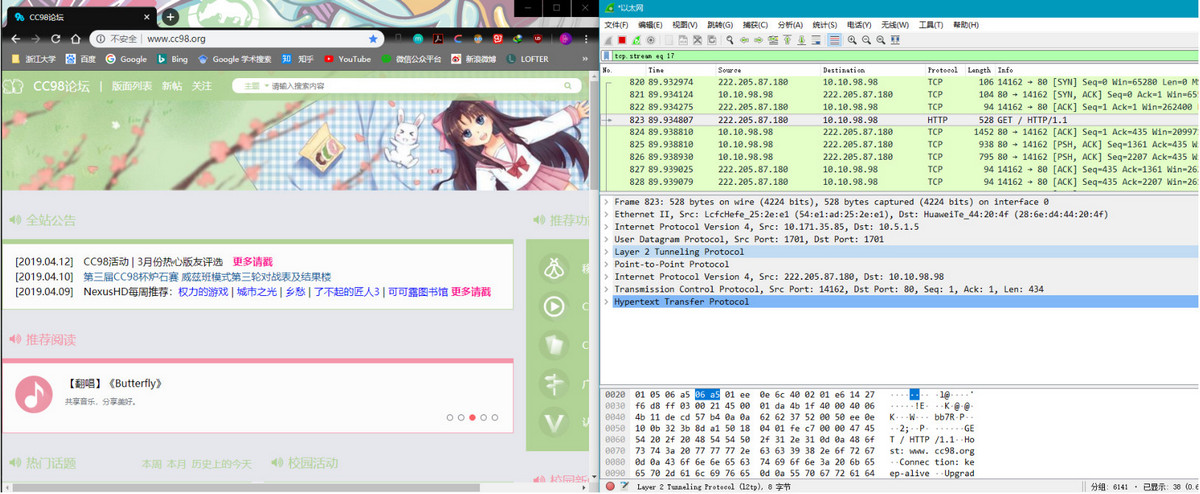
Task: Open 新帖 link in CC98 header
Action: pyautogui.click(x=173, y=86)
